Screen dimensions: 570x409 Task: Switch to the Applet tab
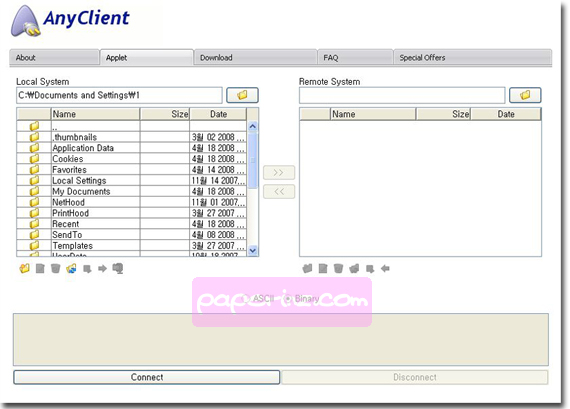point(146,57)
